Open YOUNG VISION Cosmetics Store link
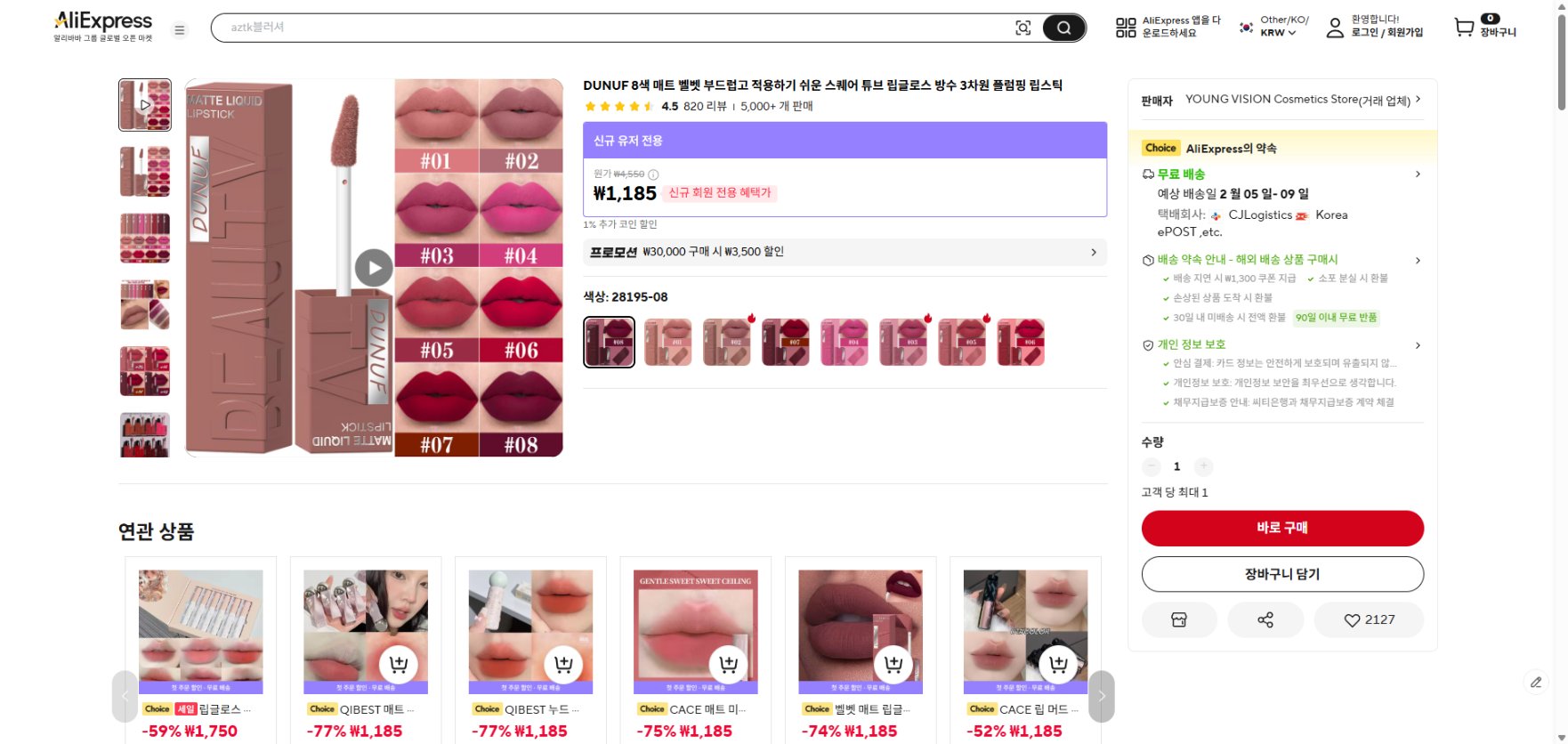The width and height of the screenshot is (1568, 744). click(x=1298, y=100)
